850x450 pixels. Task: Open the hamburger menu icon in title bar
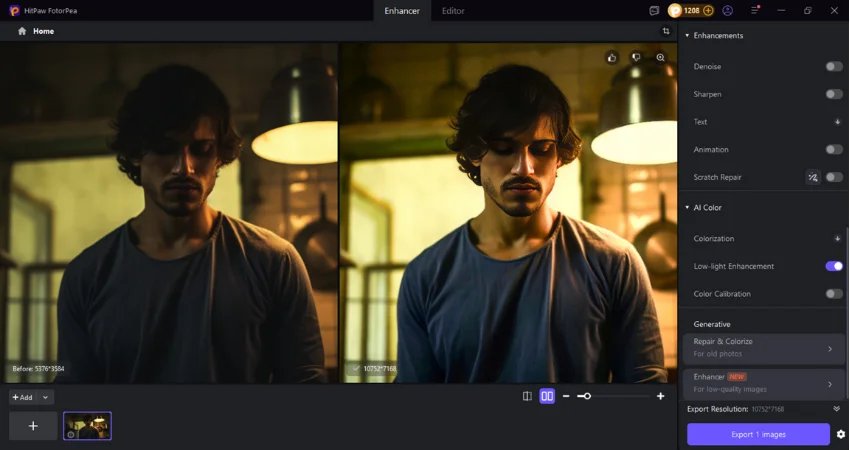755,10
